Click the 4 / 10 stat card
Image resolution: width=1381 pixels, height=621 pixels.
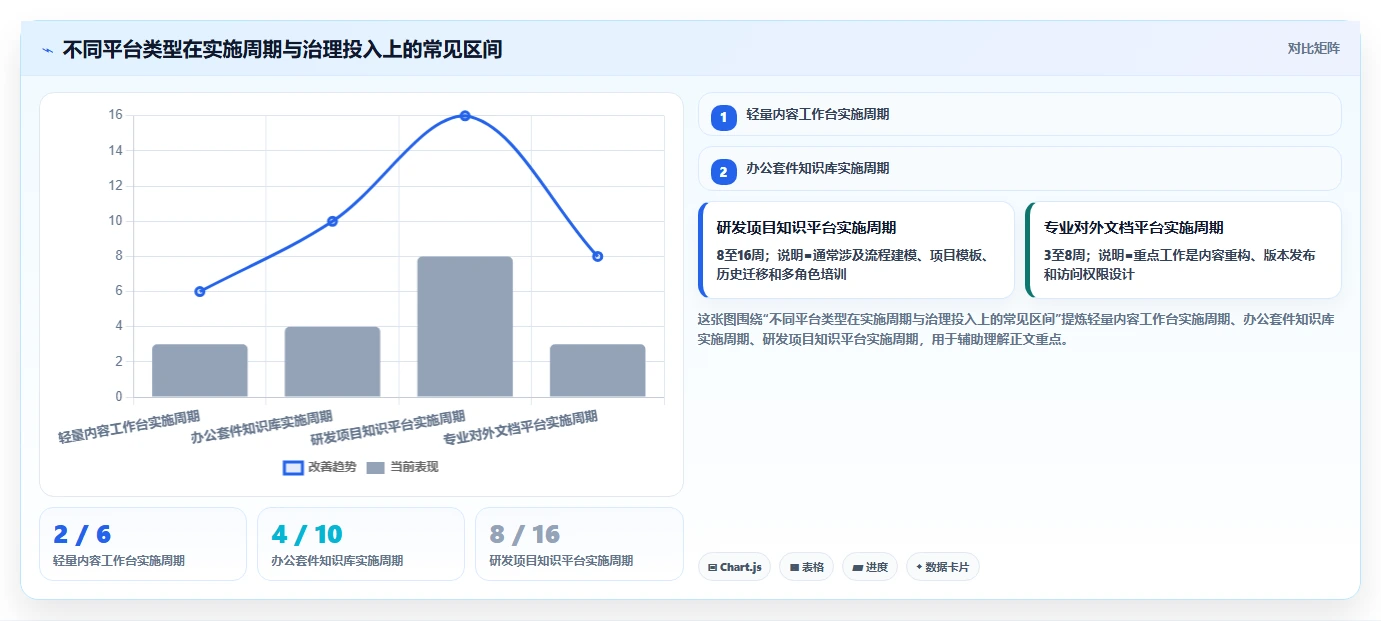(x=361, y=544)
